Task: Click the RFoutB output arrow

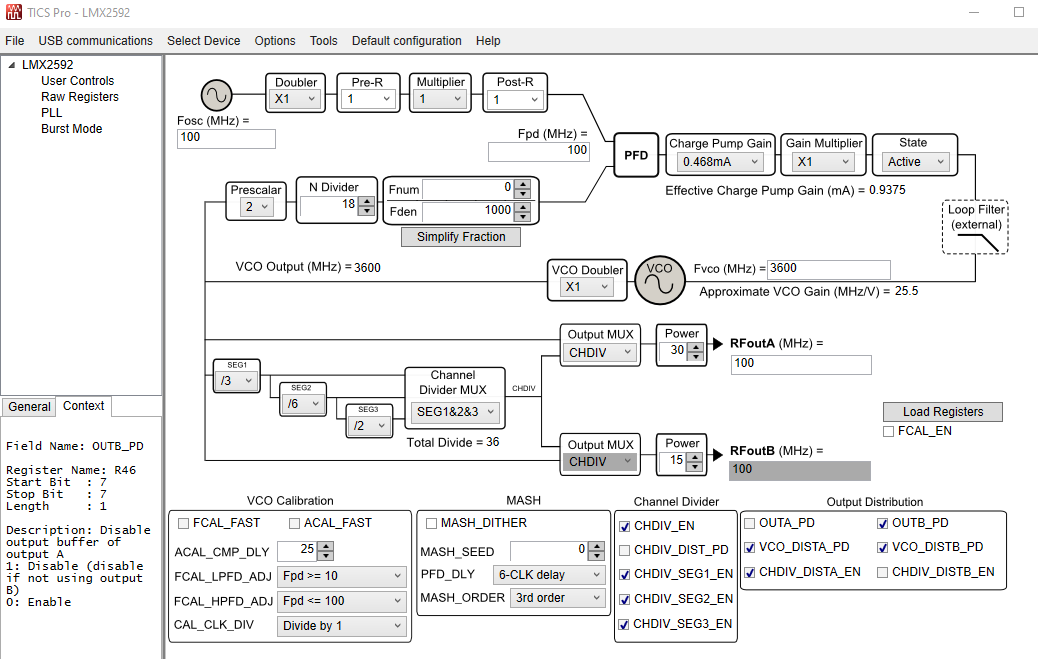Action: [x=718, y=454]
